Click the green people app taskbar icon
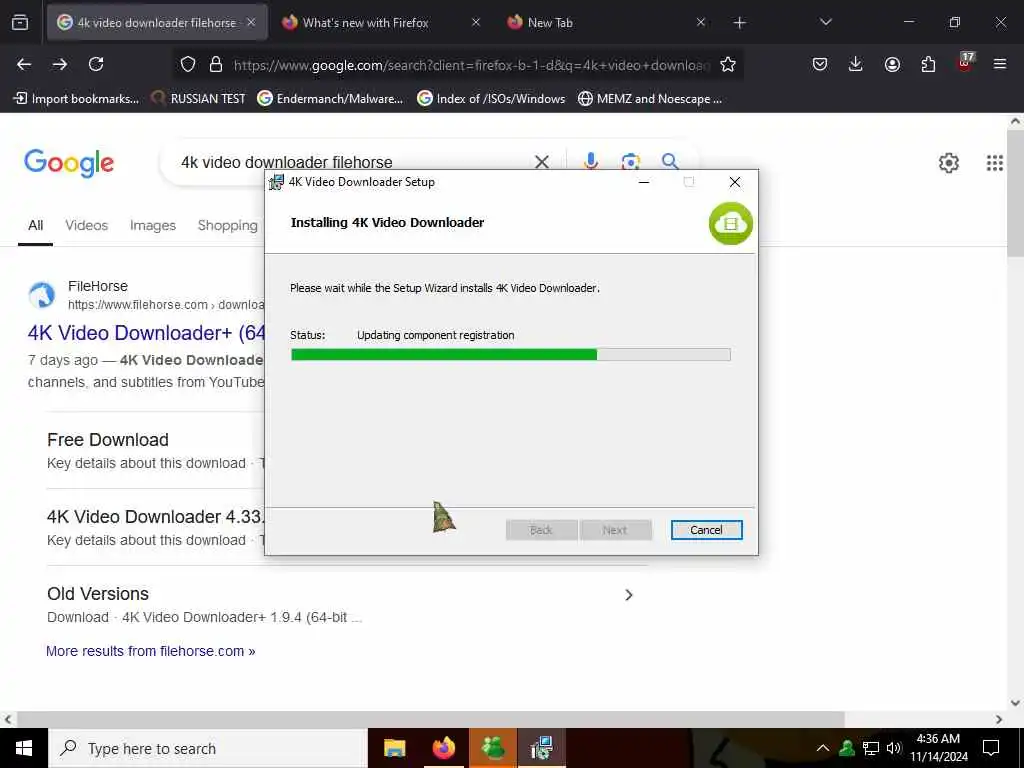Screen dimensions: 1024x768 click(492, 748)
